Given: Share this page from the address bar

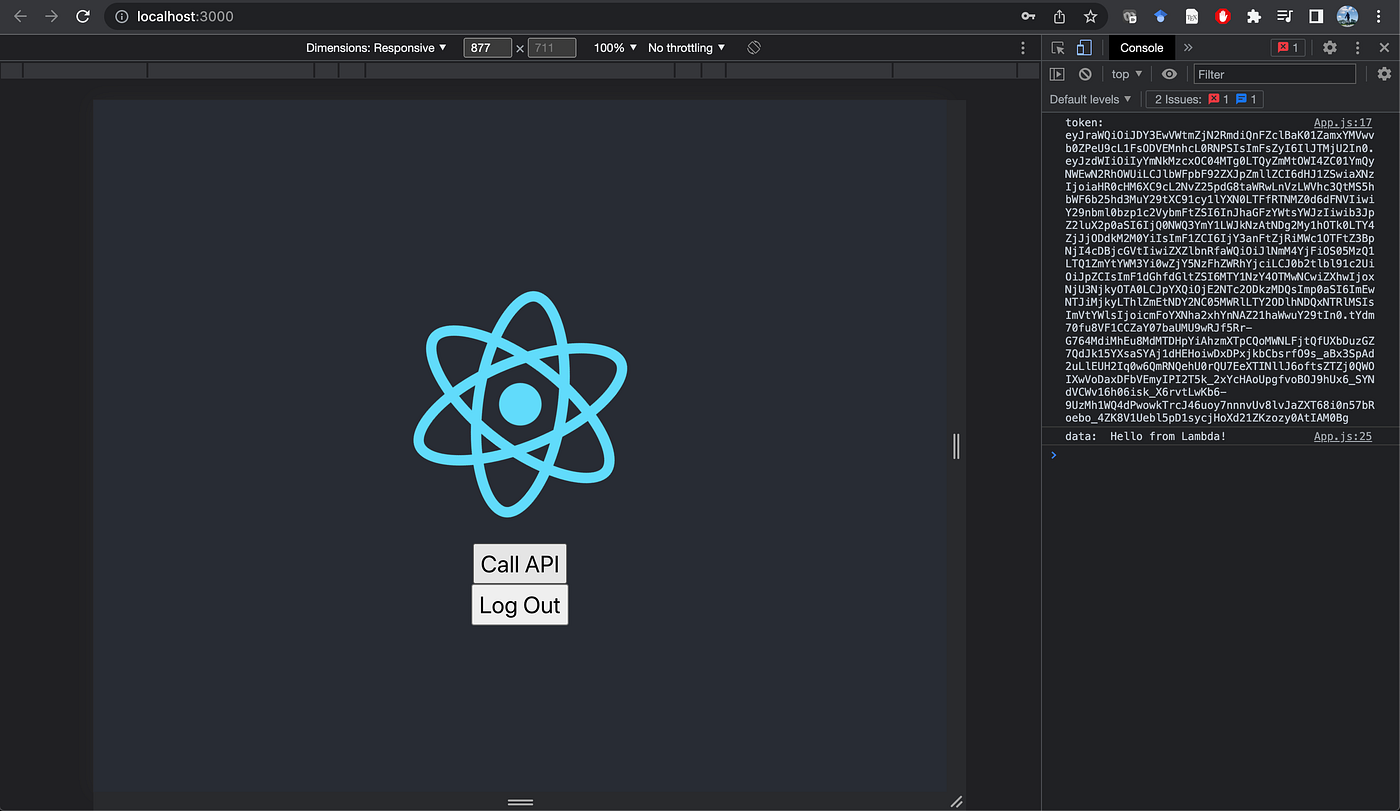Looking at the screenshot, I should point(1059,17).
